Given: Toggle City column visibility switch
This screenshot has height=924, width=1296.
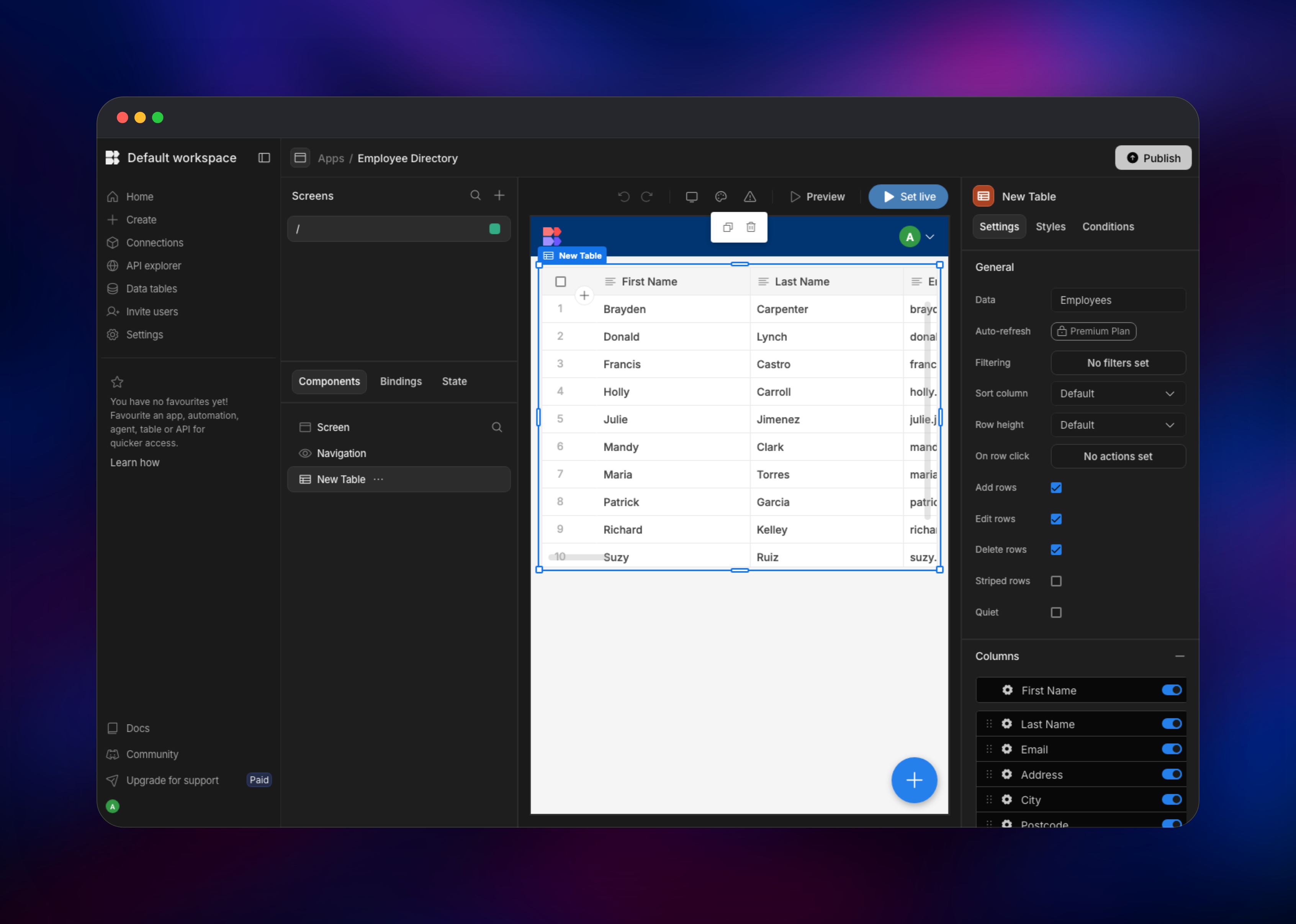Looking at the screenshot, I should [1172, 800].
